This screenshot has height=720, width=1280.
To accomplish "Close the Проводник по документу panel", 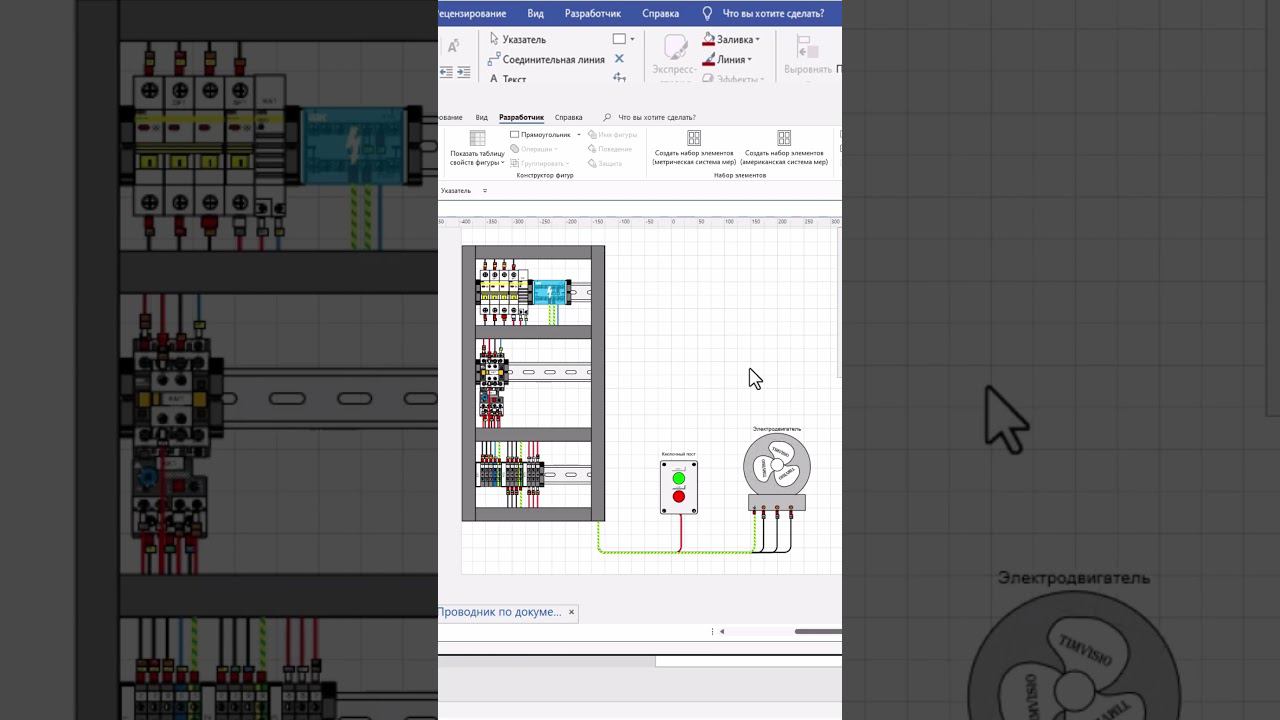I will [572, 612].
